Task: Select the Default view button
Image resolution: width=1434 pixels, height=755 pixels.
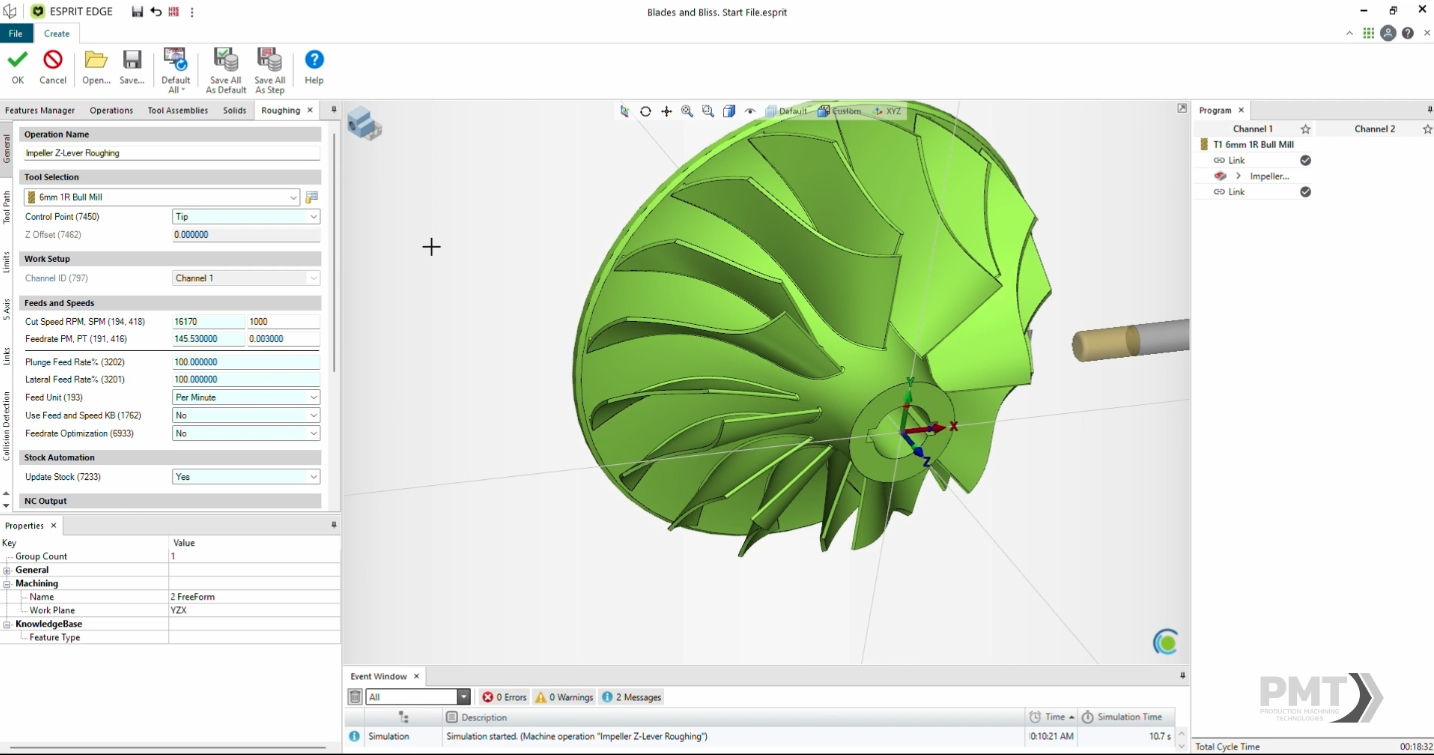Action: [787, 111]
